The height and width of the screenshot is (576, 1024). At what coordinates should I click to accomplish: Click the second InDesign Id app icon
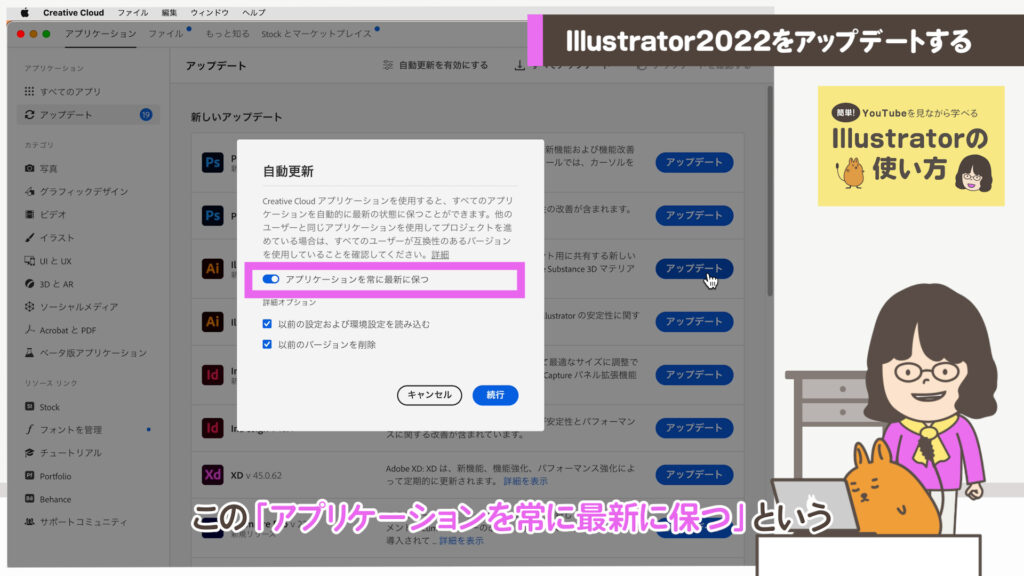coord(212,428)
